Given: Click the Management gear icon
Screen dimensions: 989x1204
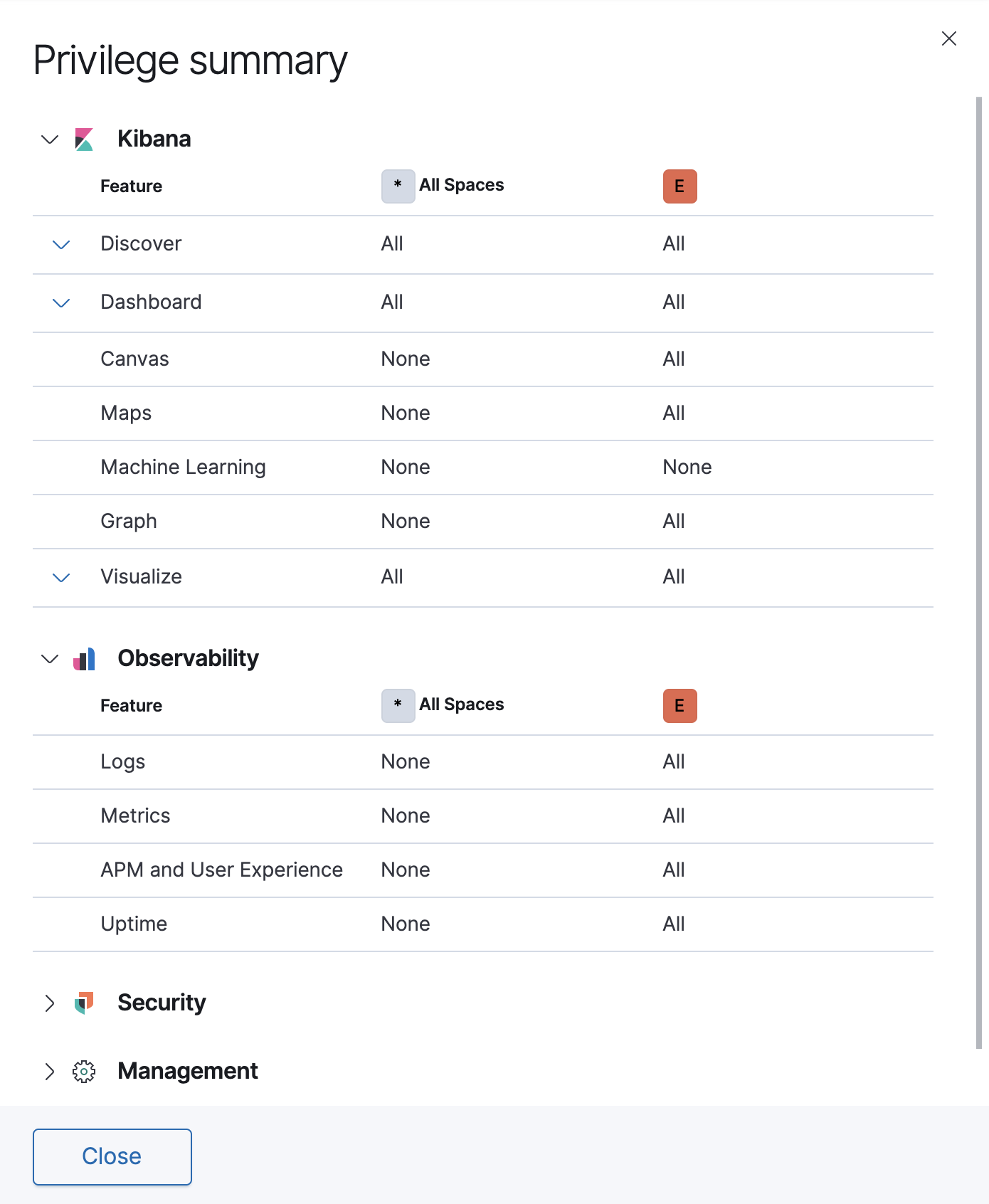Looking at the screenshot, I should 83,1072.
